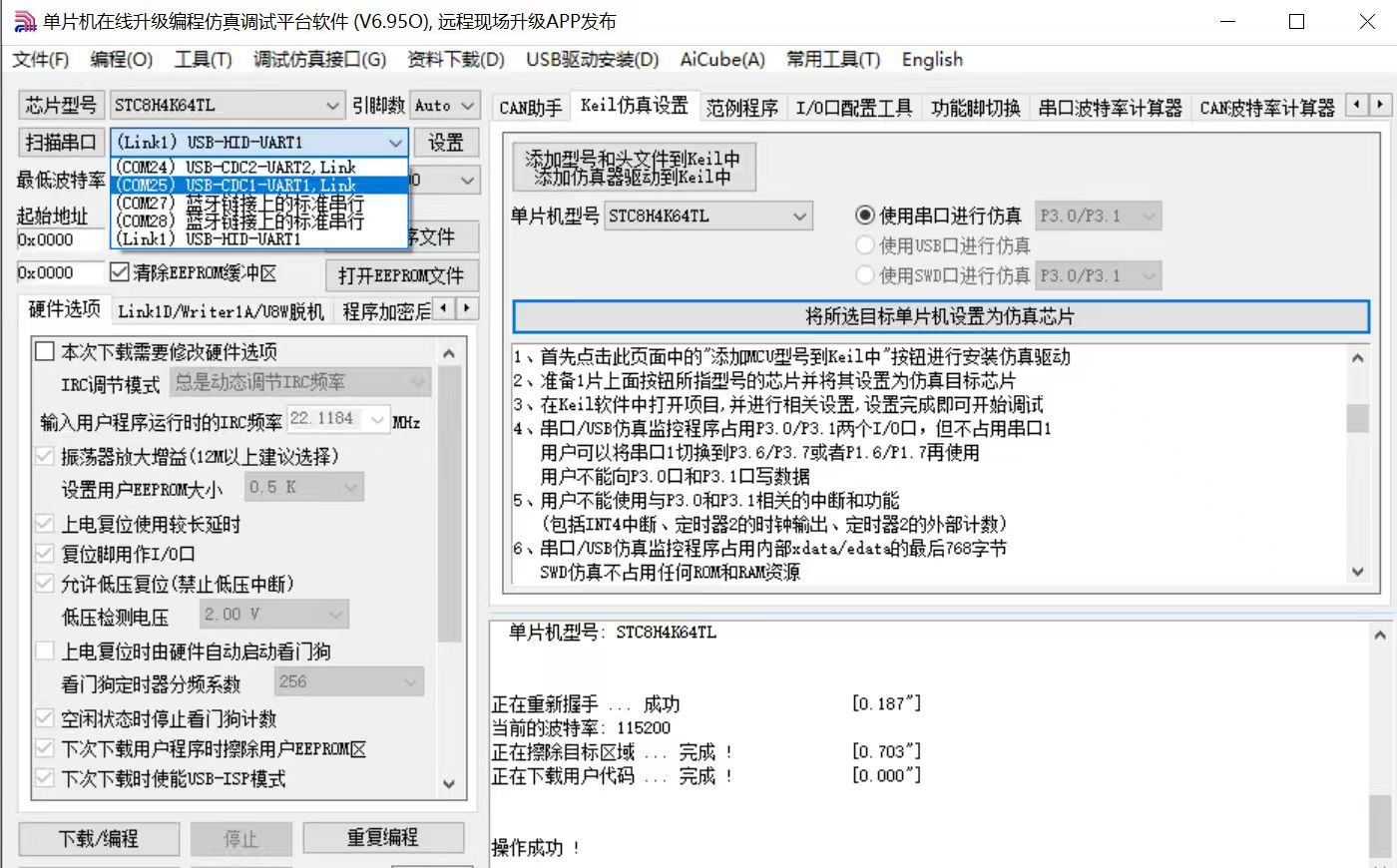Toggle 本次下载需要修改硬件选项 checkbox

tap(45, 351)
